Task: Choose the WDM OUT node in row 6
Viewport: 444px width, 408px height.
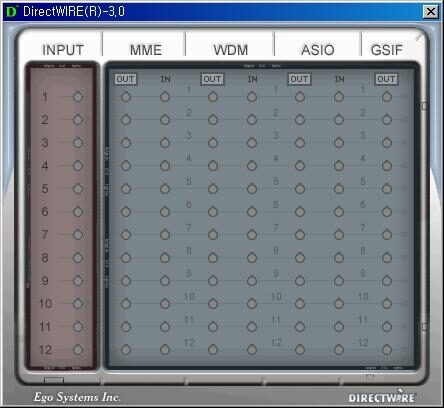Action: click(213, 212)
